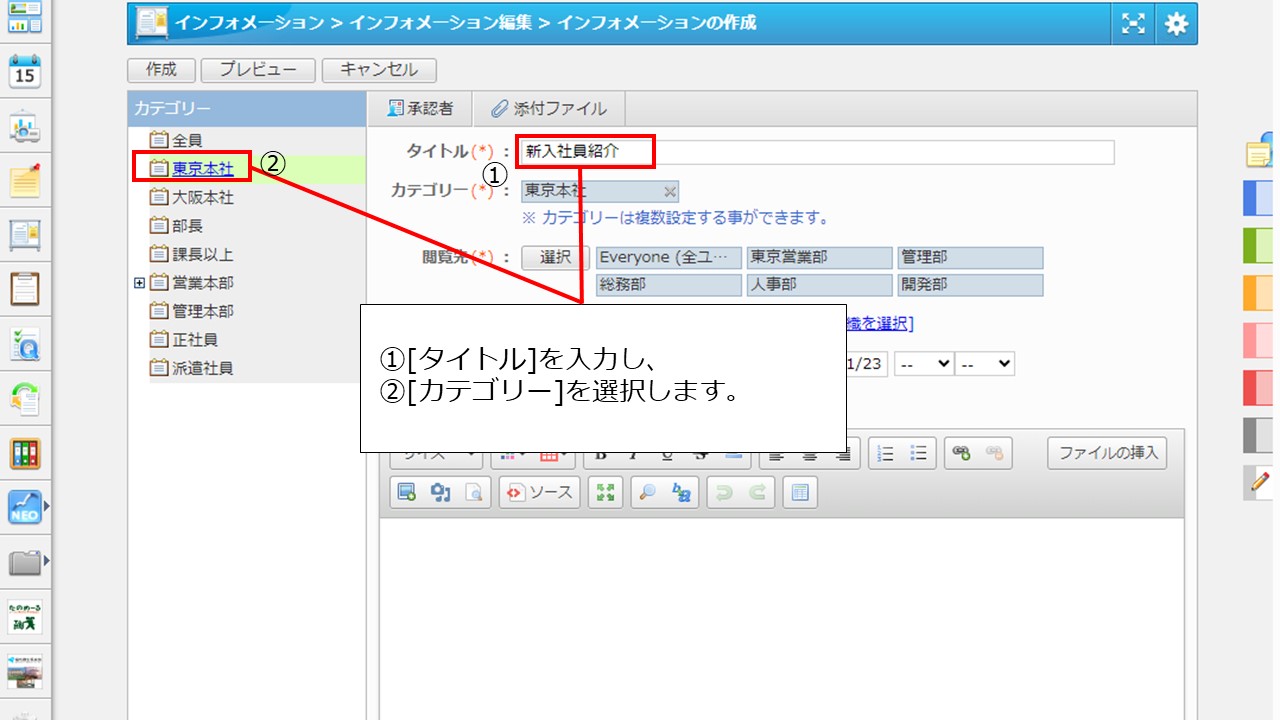Toggle the numbered list button in editor
Screen dimensions: 1280x720
pos(885,453)
